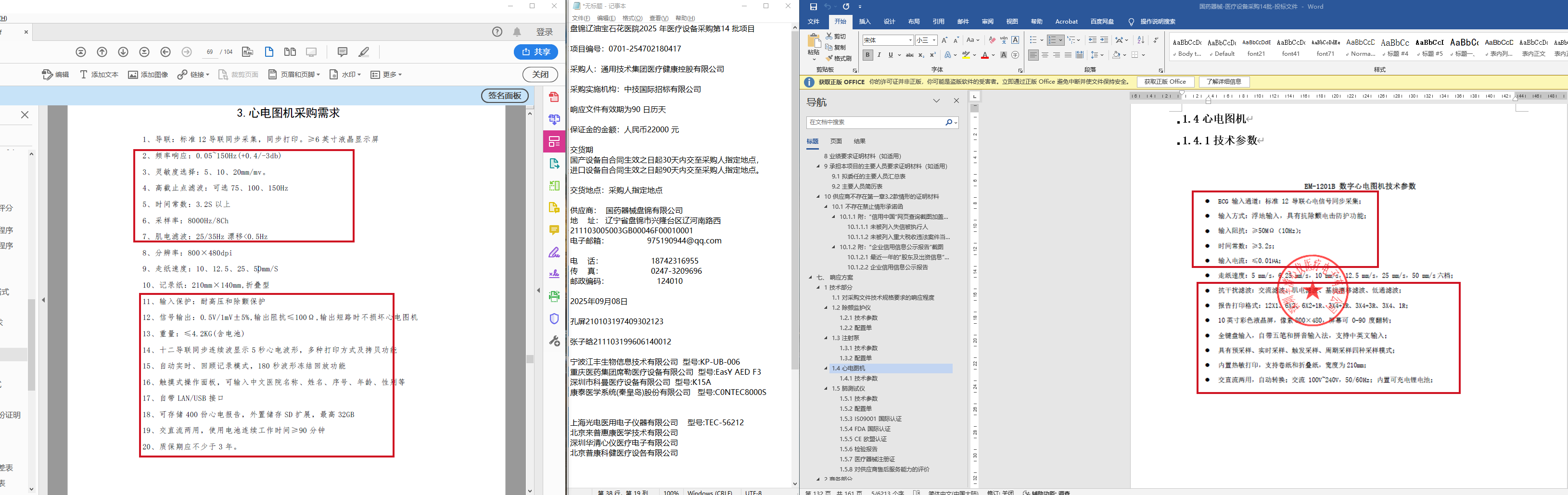Collapse '七、响应方案' in Word navigation tree
Screen dimensions: 1568x495
pyautogui.click(x=811, y=278)
